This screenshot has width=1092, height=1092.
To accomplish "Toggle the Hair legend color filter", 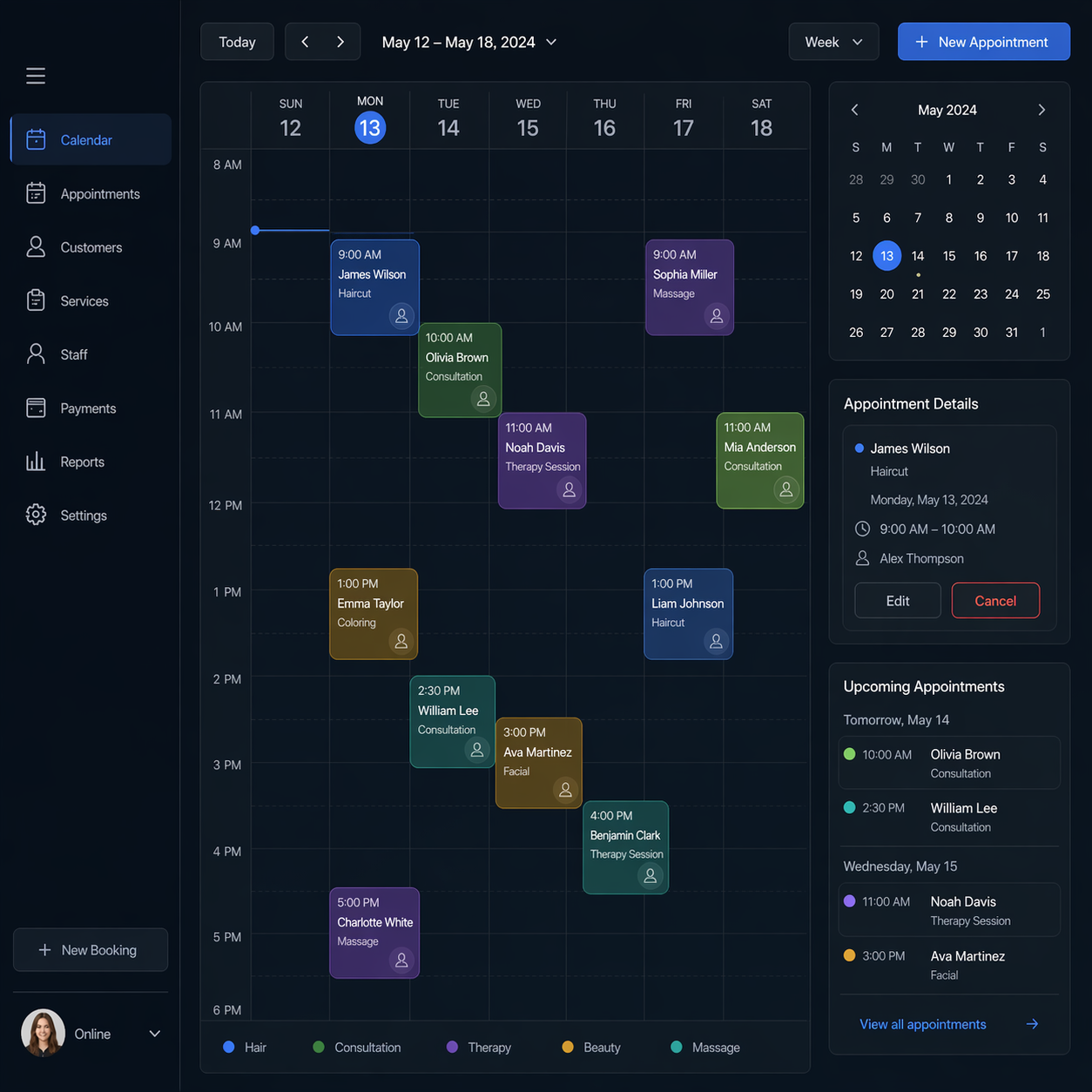I will click(229, 1047).
